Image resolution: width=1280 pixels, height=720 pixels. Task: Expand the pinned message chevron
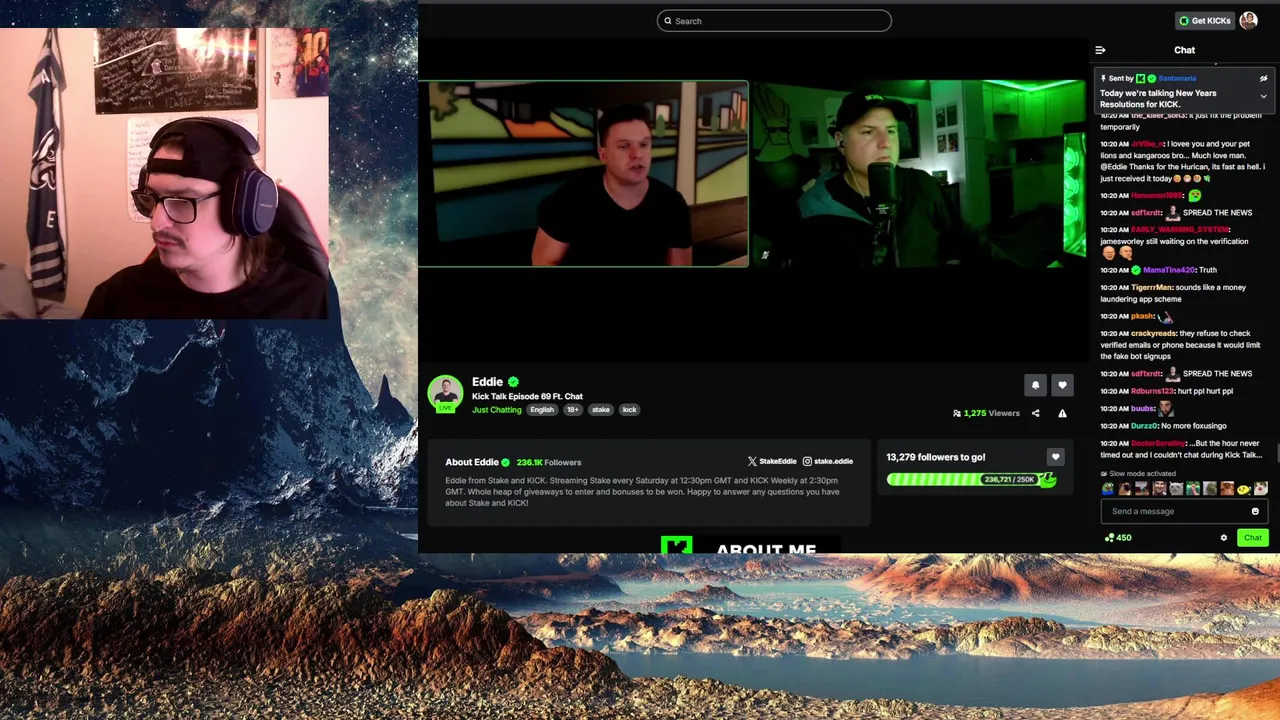point(1263,96)
